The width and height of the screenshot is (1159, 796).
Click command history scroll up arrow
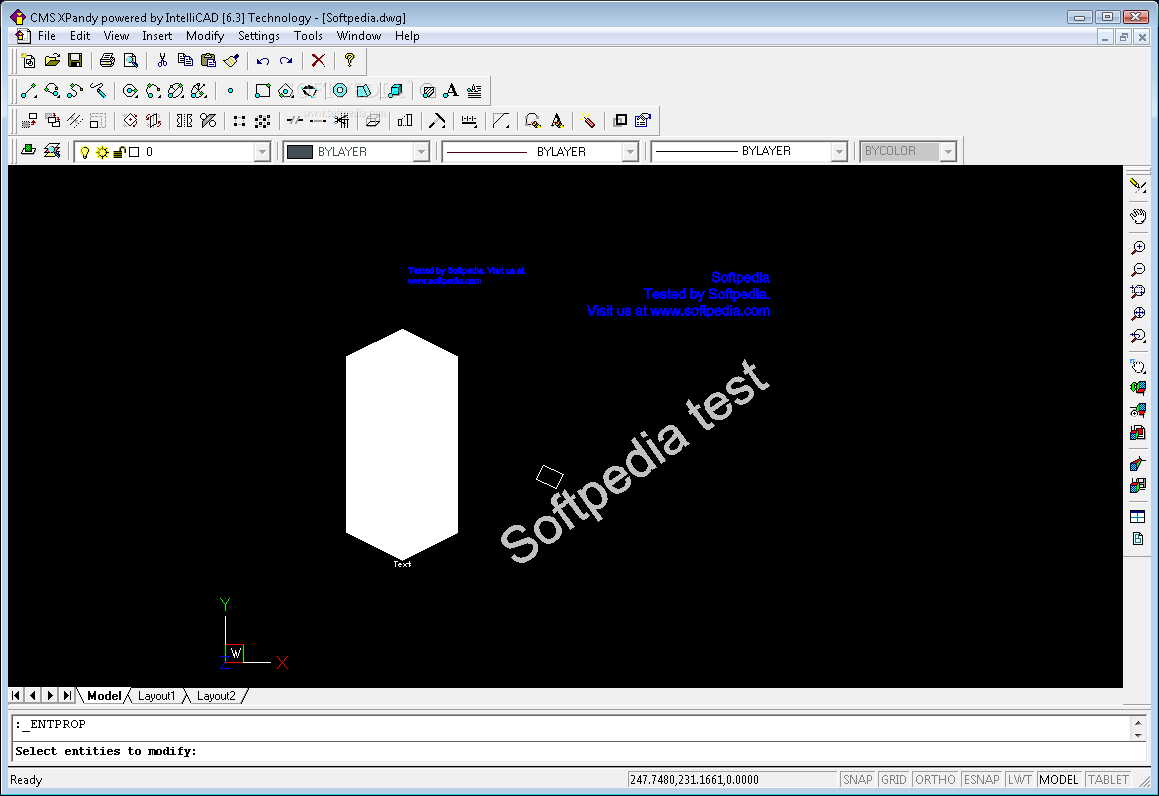tap(1138, 722)
